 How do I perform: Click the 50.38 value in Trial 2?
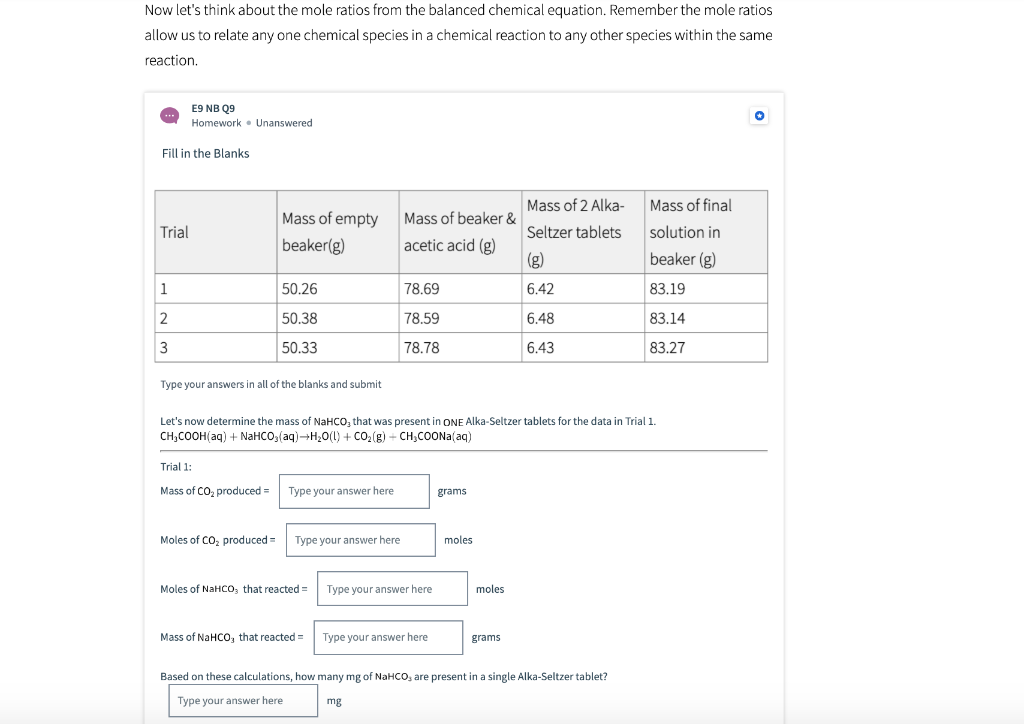(300, 318)
